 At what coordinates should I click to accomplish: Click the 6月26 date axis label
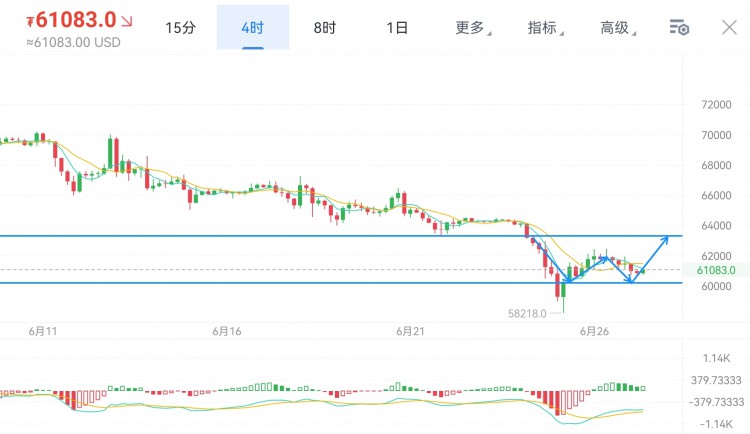click(x=594, y=331)
